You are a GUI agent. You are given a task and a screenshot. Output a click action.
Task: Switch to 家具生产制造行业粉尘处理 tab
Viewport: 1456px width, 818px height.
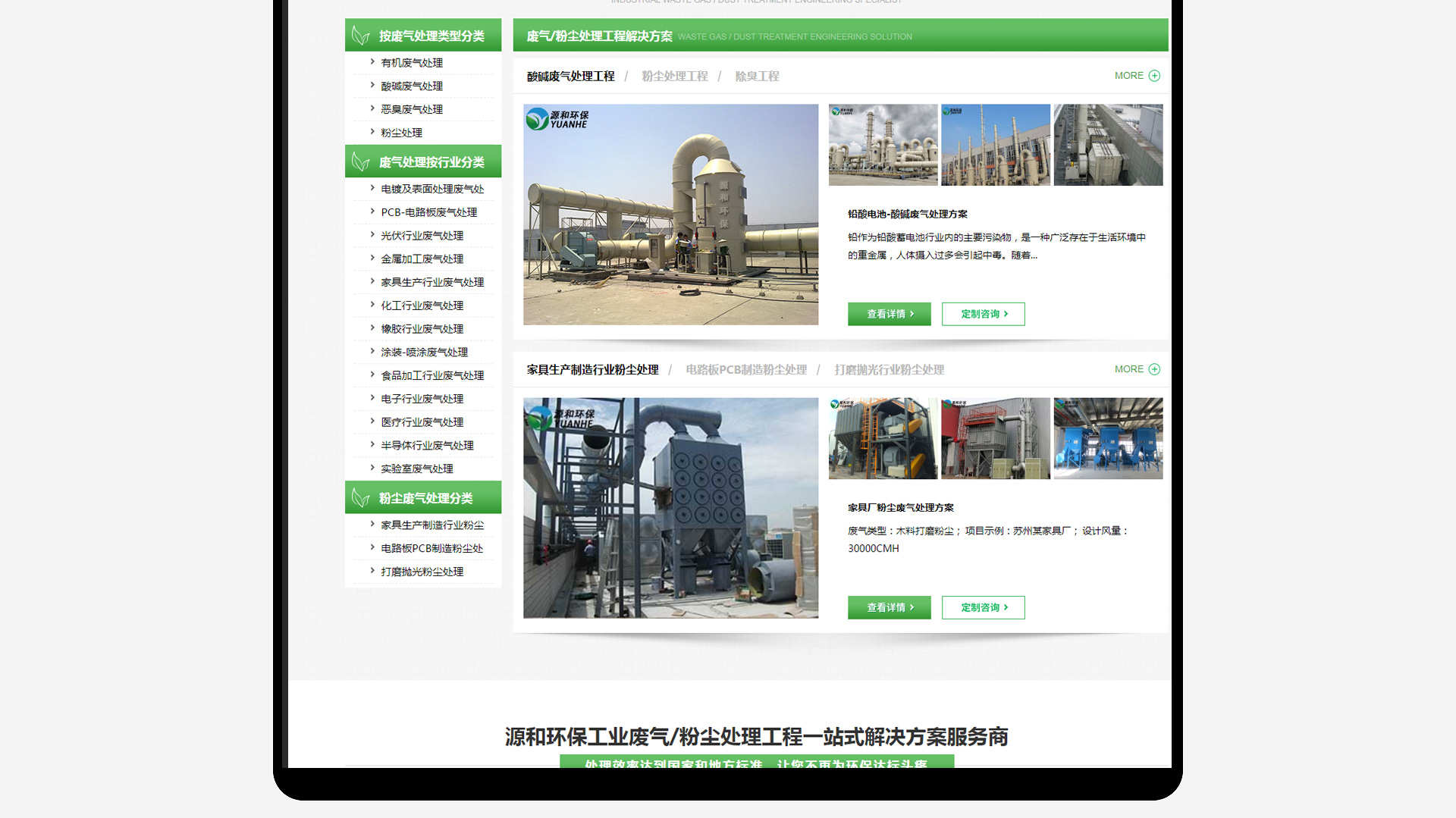point(592,370)
